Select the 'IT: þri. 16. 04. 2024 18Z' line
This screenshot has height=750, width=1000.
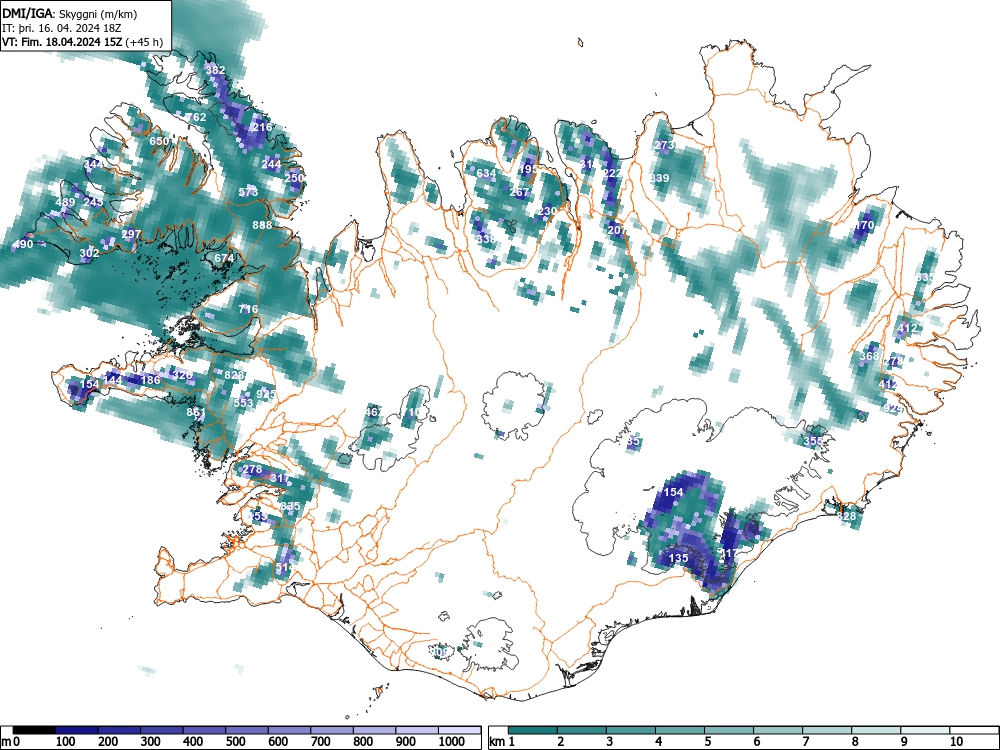61,28
